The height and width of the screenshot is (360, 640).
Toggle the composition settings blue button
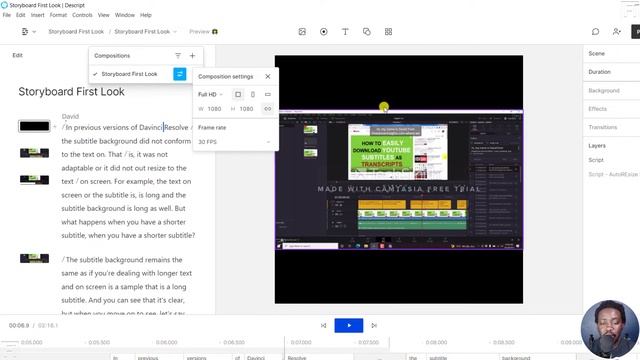pyautogui.click(x=180, y=74)
